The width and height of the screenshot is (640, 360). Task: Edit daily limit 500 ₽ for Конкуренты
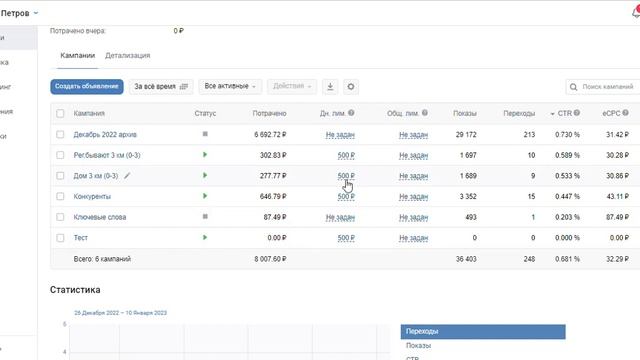point(346,197)
